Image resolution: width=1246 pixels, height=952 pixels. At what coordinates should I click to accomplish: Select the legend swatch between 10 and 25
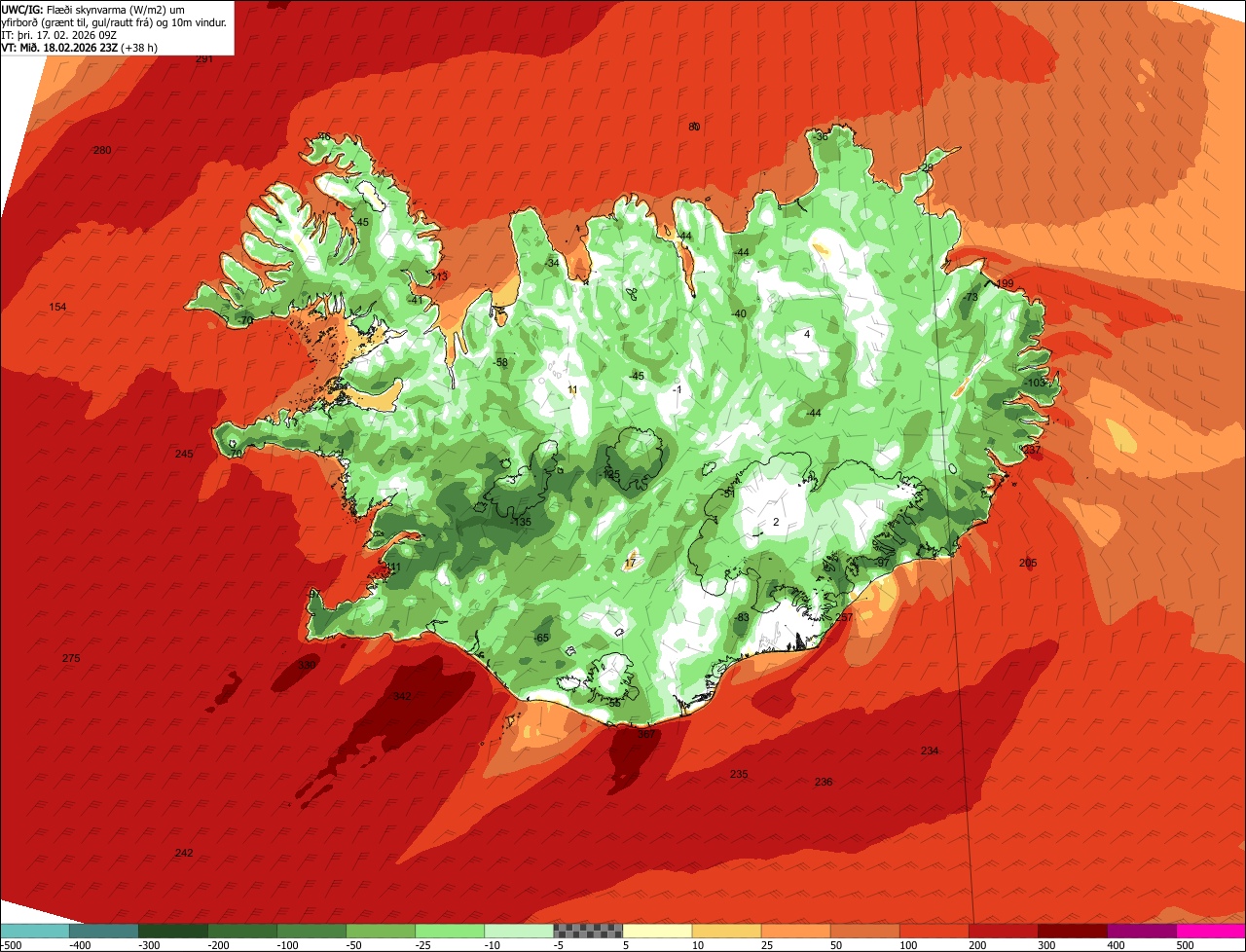coord(726,931)
